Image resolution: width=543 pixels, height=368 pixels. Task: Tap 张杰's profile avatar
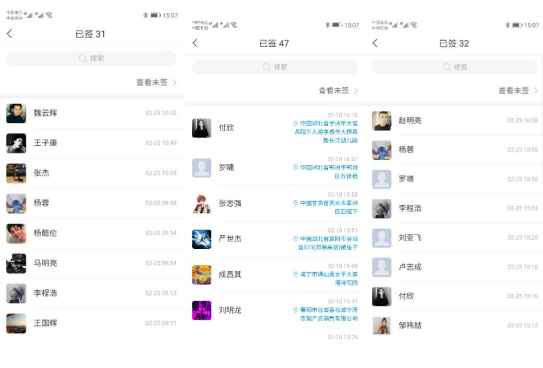pos(16,173)
